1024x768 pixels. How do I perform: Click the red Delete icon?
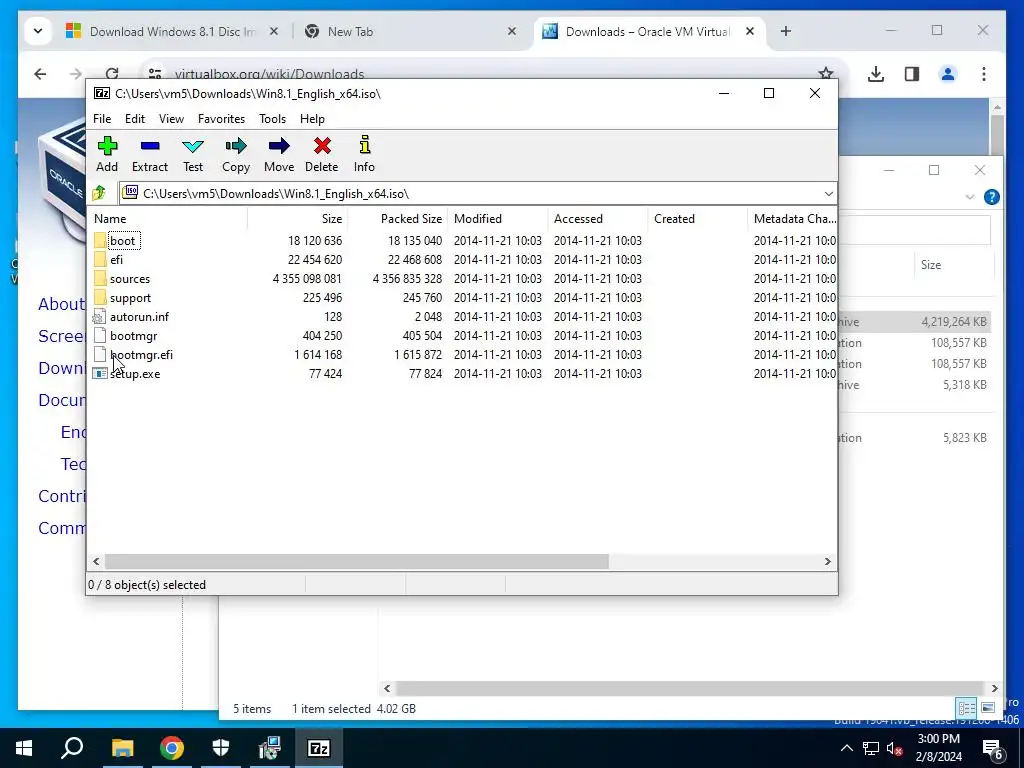pyautogui.click(x=322, y=146)
